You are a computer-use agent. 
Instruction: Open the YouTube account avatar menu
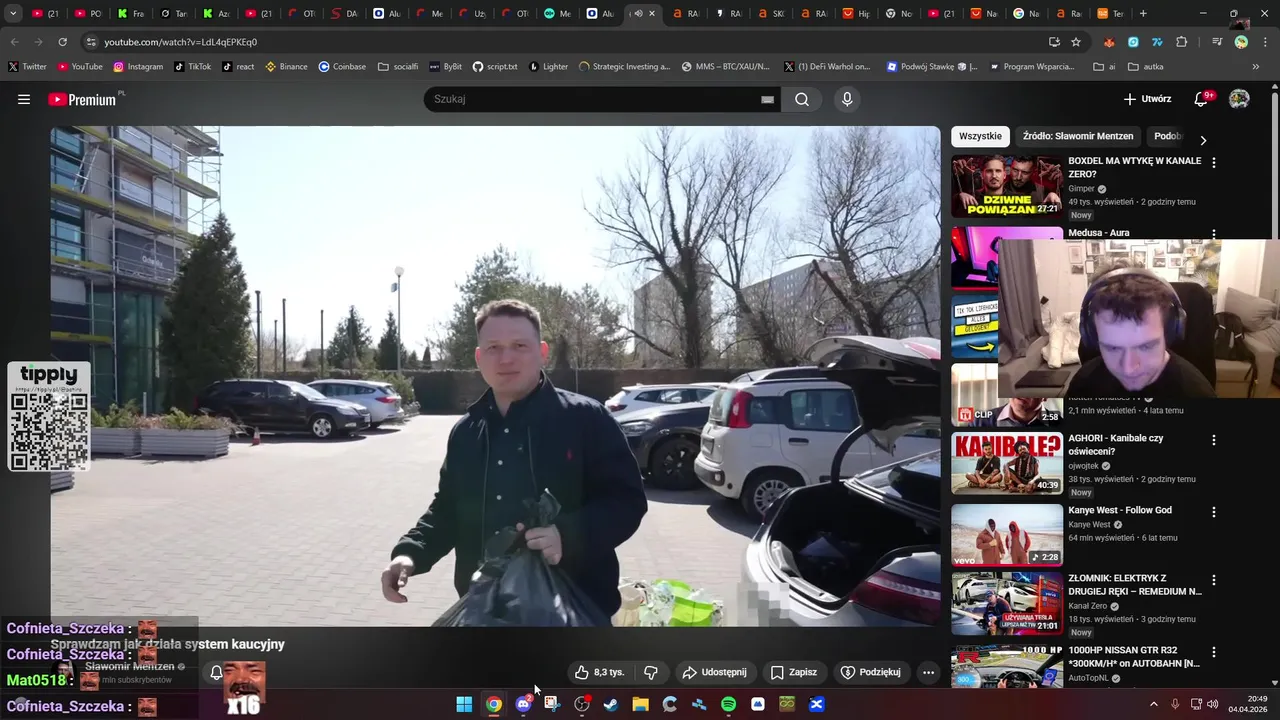(x=1239, y=99)
